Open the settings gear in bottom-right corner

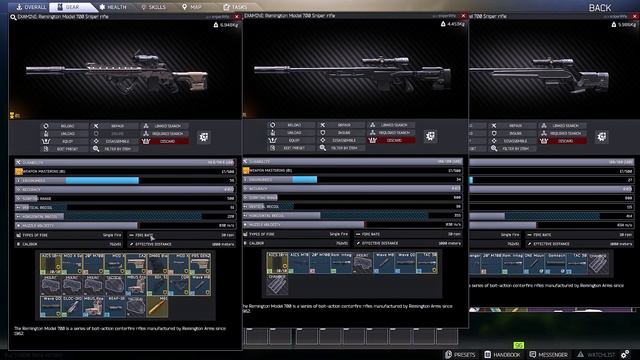(x=625, y=354)
